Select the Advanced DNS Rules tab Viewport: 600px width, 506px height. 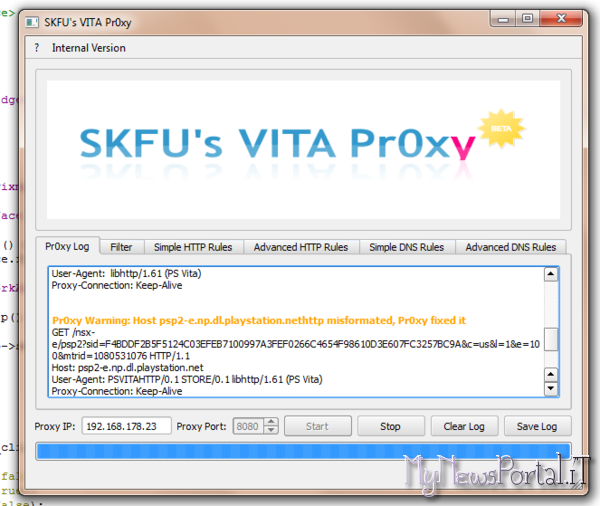(511, 247)
